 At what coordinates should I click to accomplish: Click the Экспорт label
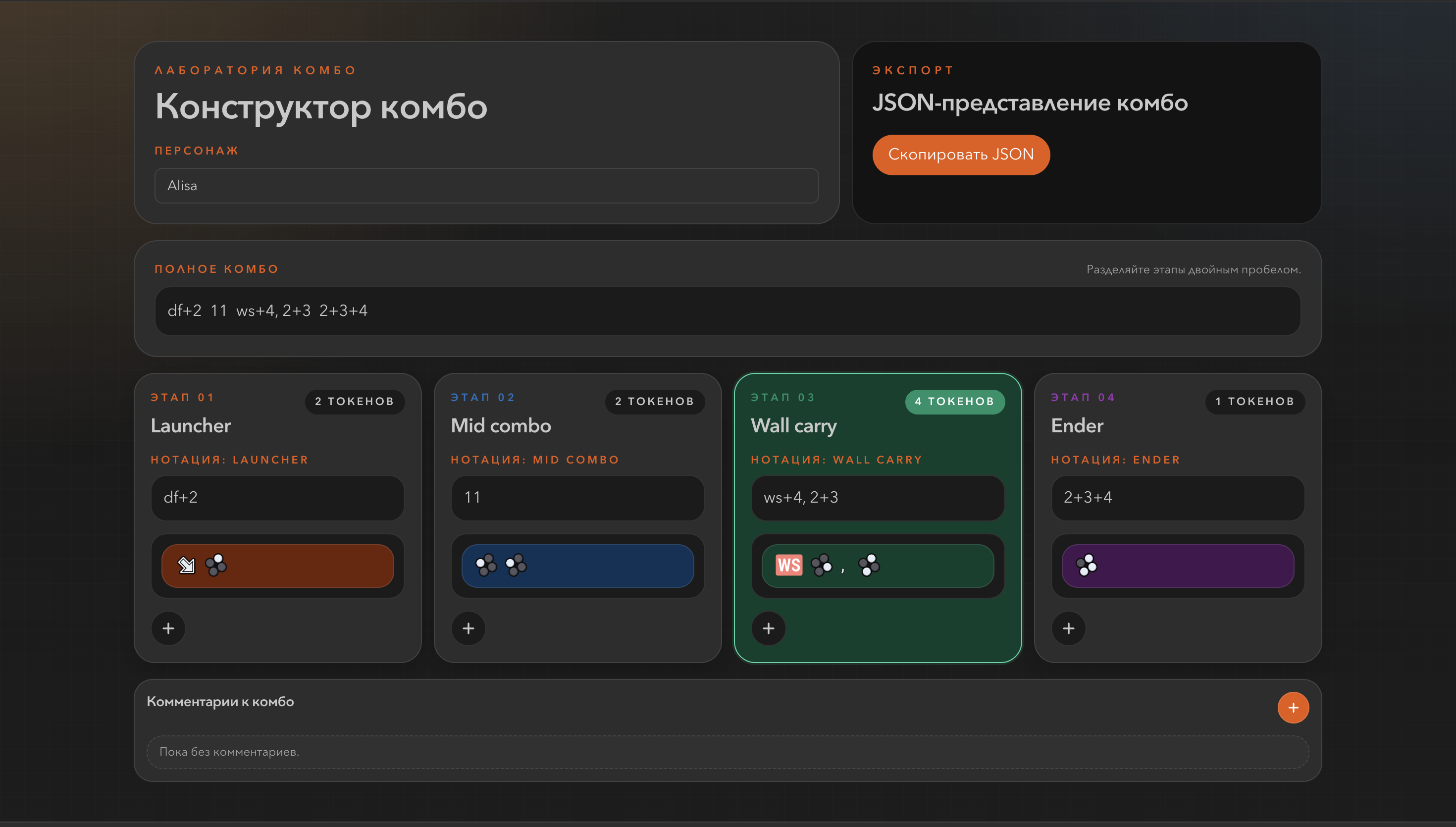[x=913, y=70]
